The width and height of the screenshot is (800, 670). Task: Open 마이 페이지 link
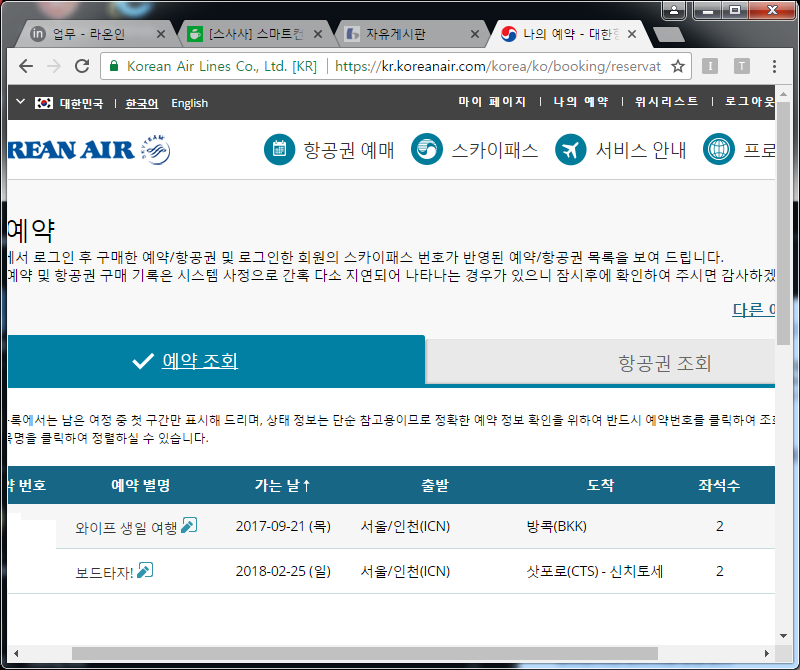tap(492, 102)
